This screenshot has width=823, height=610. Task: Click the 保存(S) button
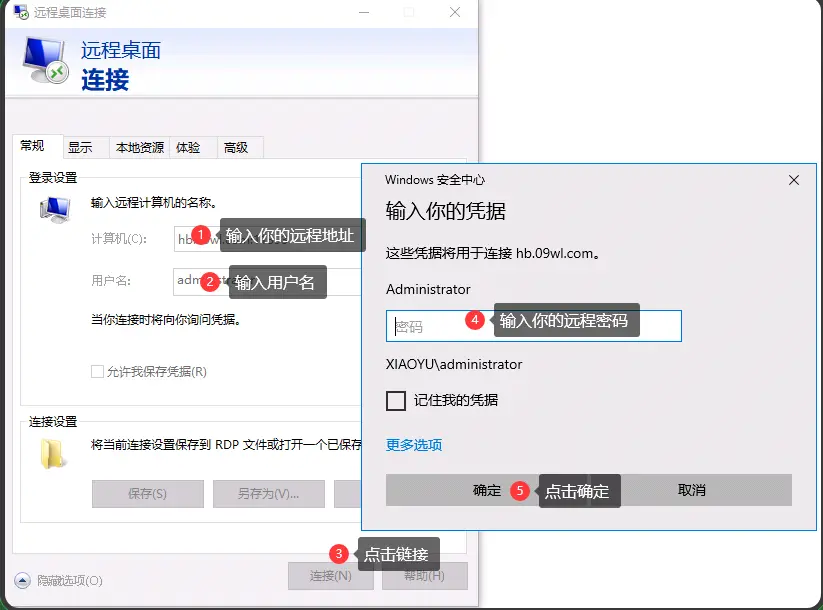(x=147, y=493)
